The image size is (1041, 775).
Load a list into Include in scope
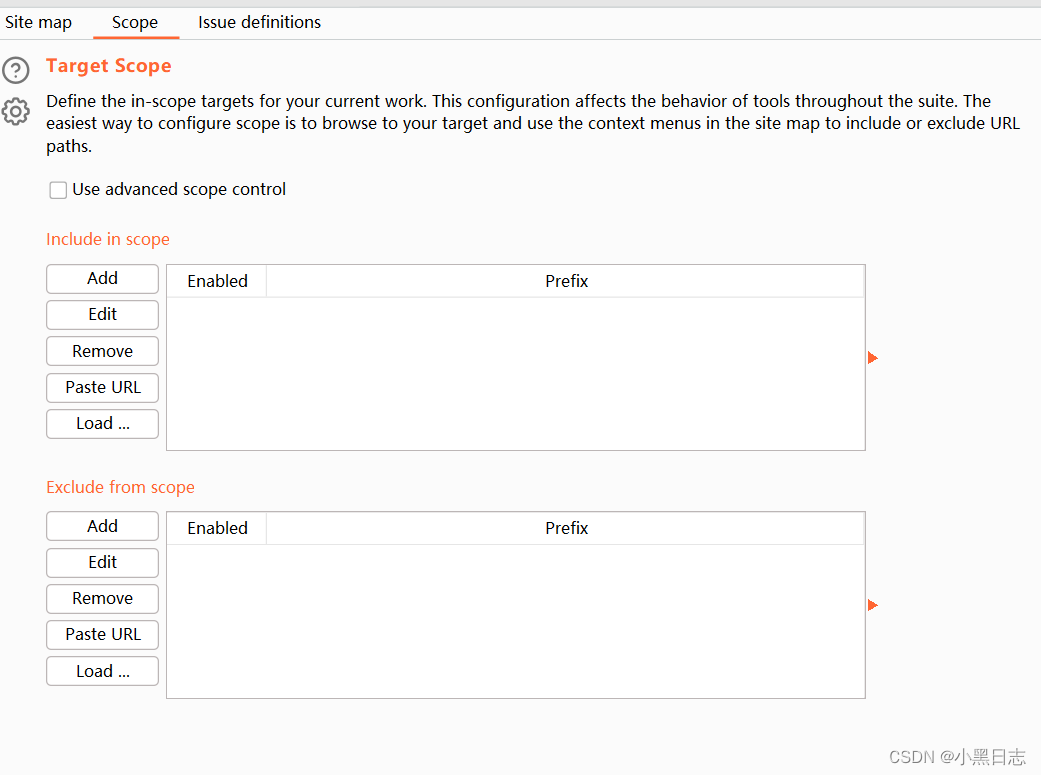(x=102, y=423)
